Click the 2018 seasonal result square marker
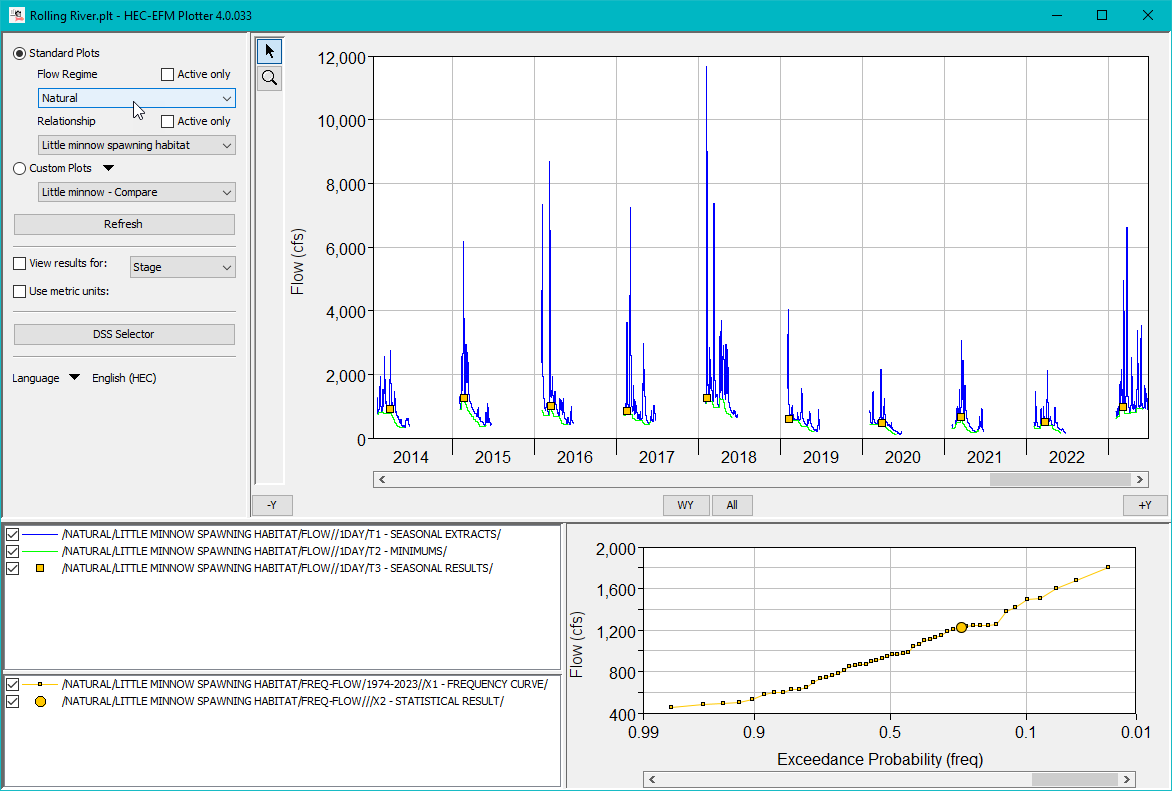Viewport: 1172px width, 791px height. (707, 398)
